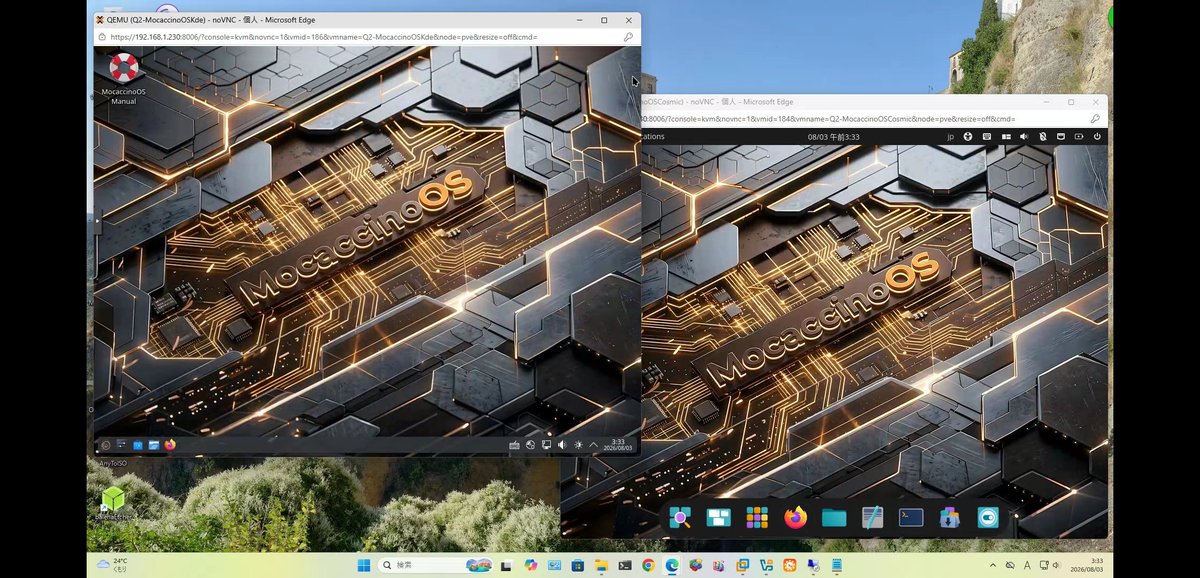Click the KDE panel clock showing 3:33
Viewport: 1200px width, 578px height.
pos(618,445)
